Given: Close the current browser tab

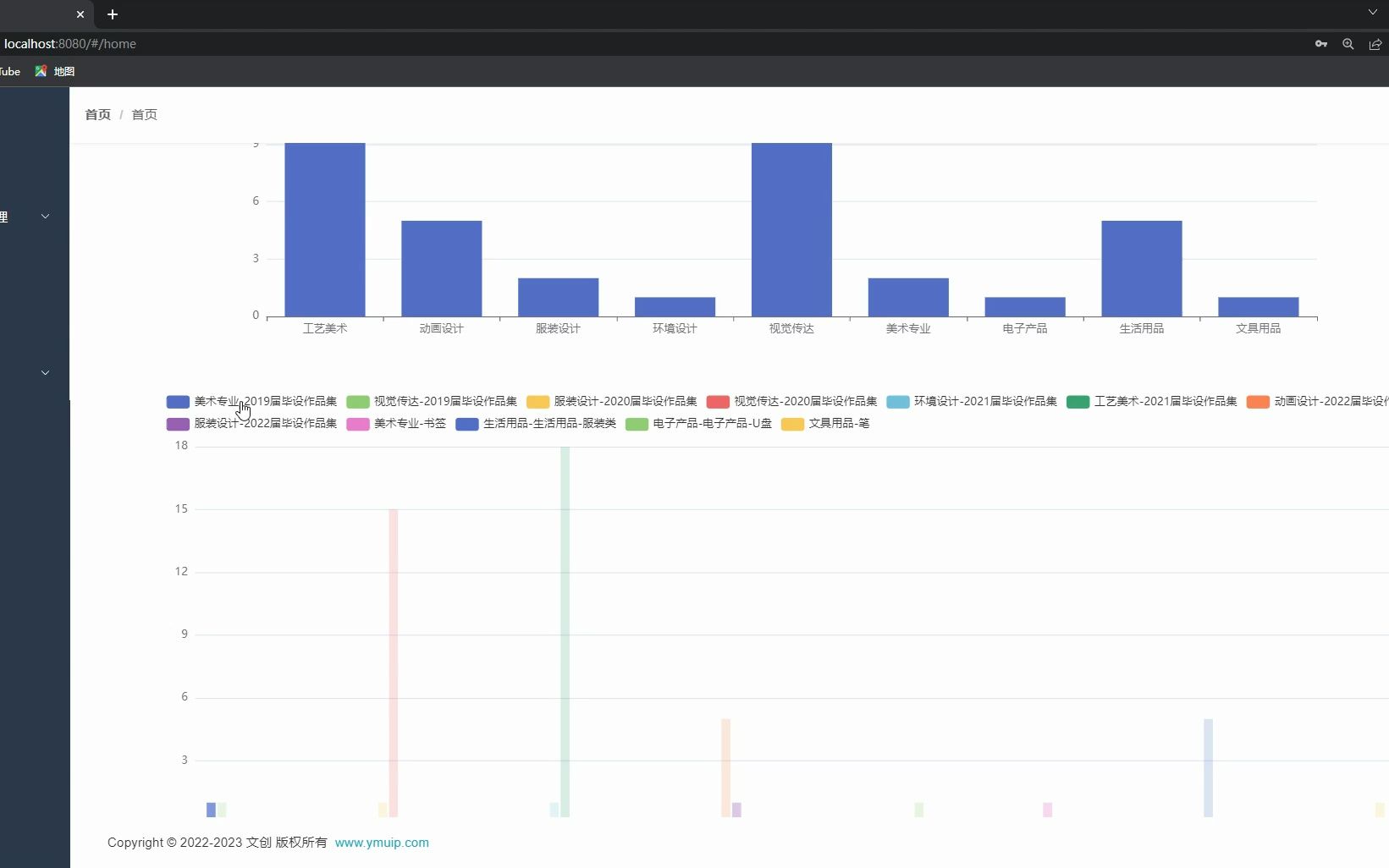Looking at the screenshot, I should (x=80, y=14).
